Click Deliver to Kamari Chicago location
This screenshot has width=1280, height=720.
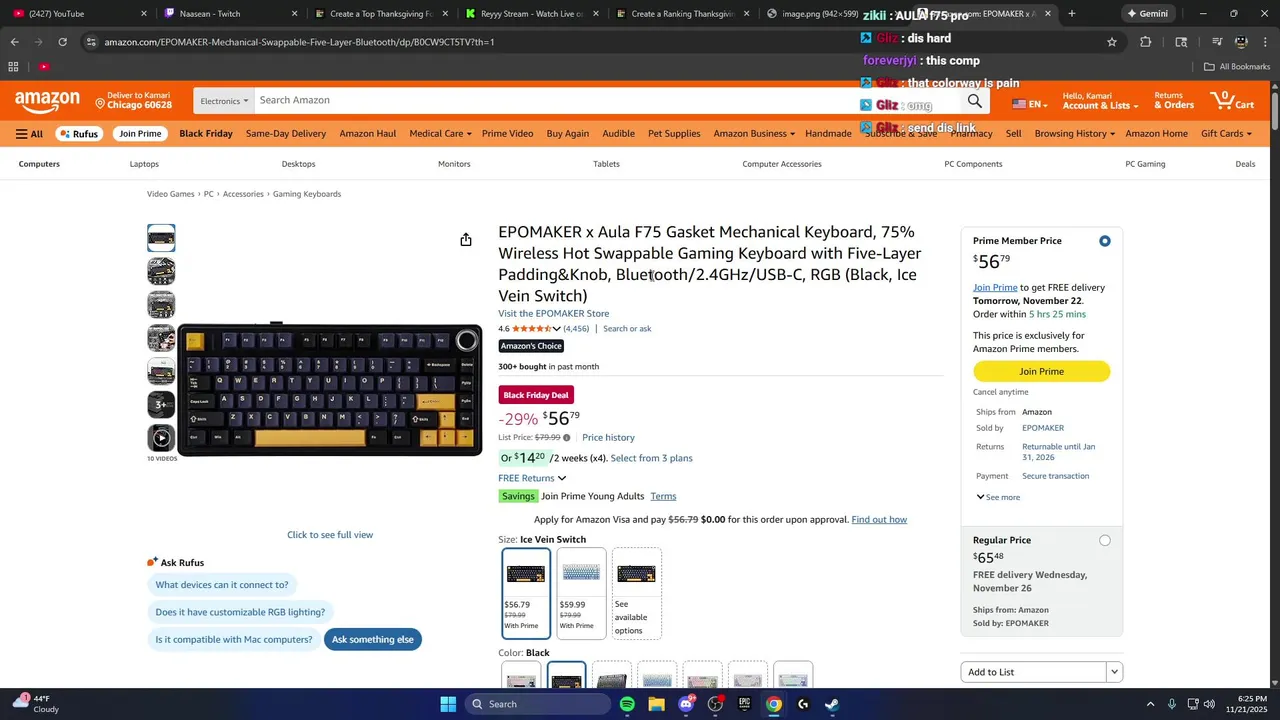(x=134, y=101)
